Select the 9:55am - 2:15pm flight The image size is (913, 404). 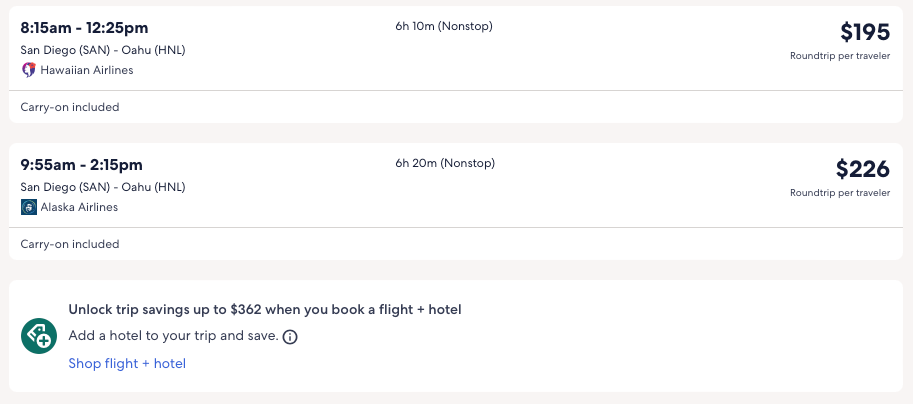(82, 164)
